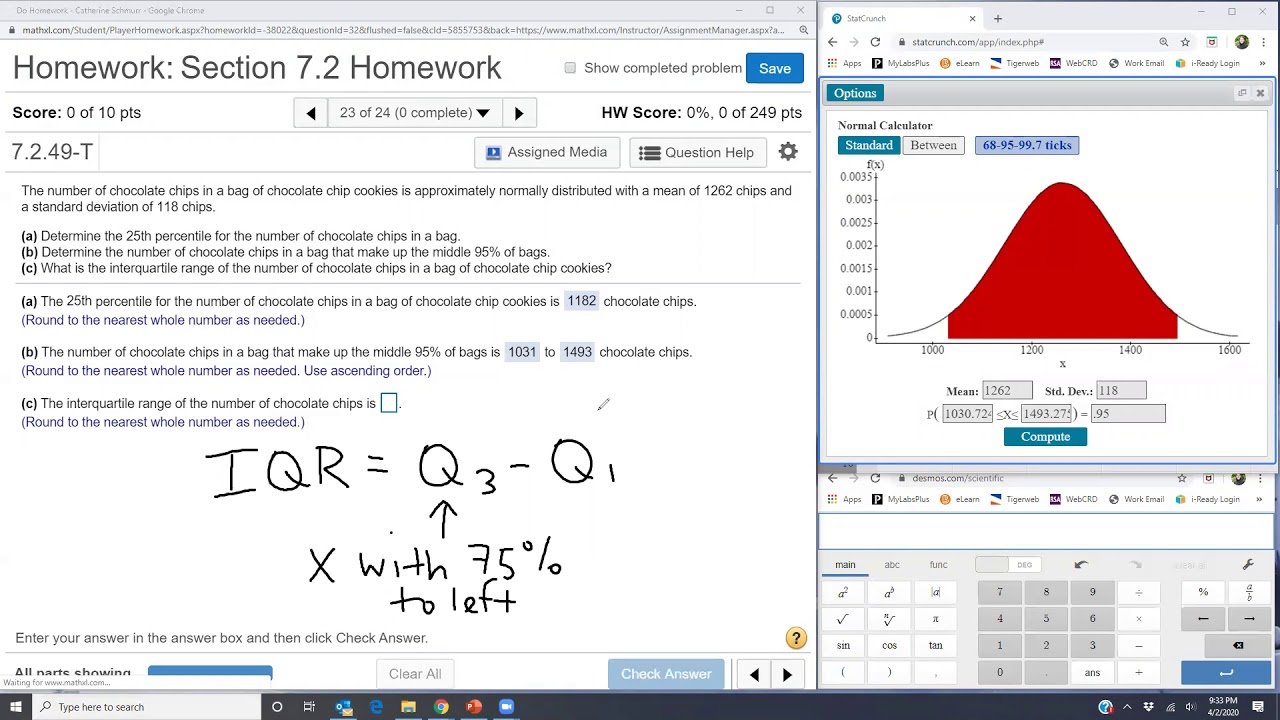
Task: Click the interquartile range answer box
Action: [389, 403]
